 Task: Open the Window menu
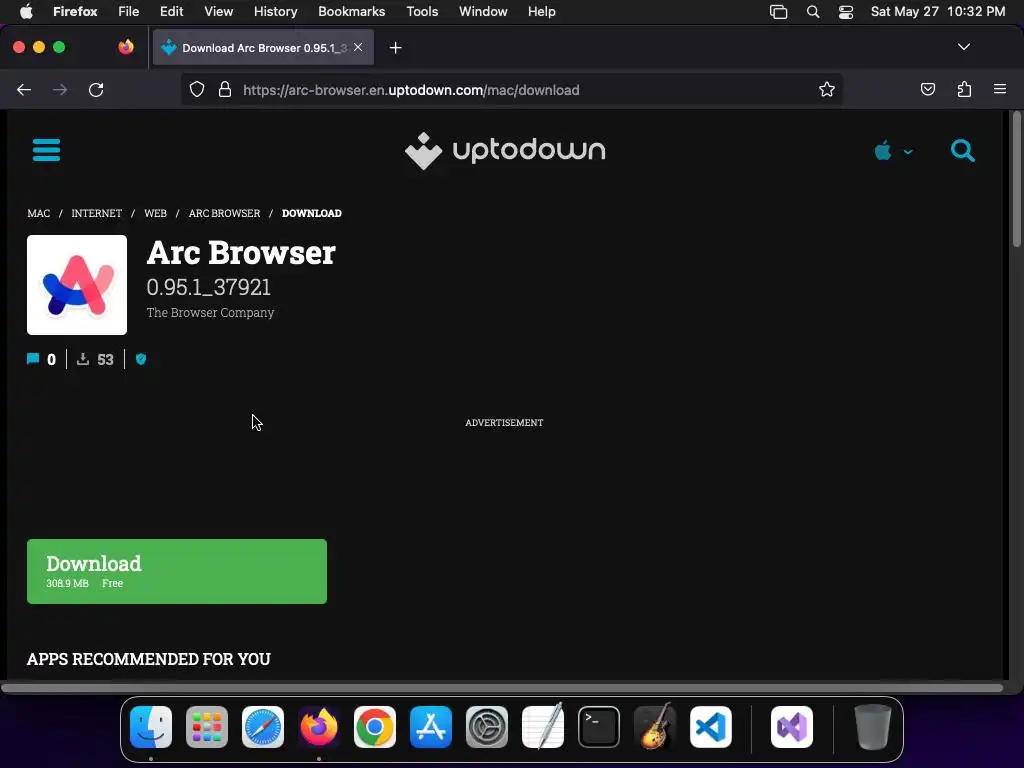click(483, 11)
